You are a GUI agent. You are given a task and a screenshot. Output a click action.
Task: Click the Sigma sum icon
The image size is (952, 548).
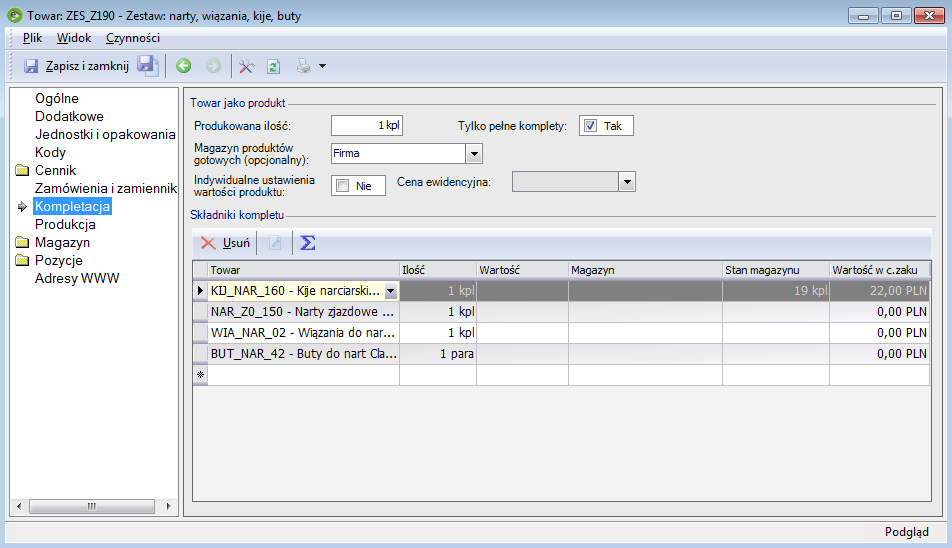coord(308,243)
